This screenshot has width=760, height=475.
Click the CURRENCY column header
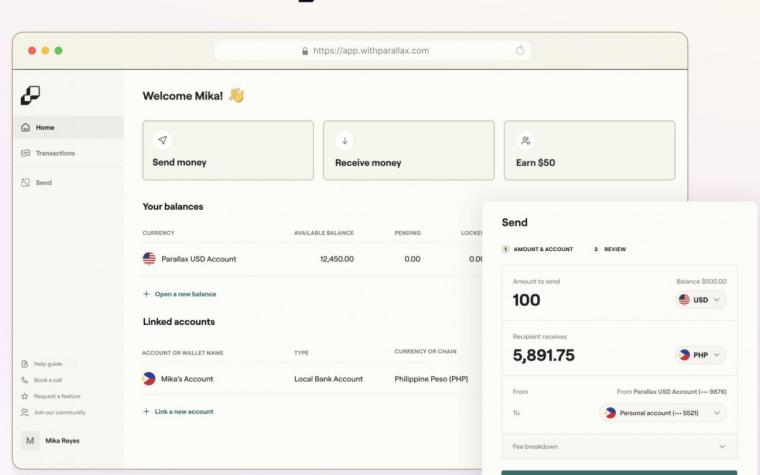pos(158,233)
